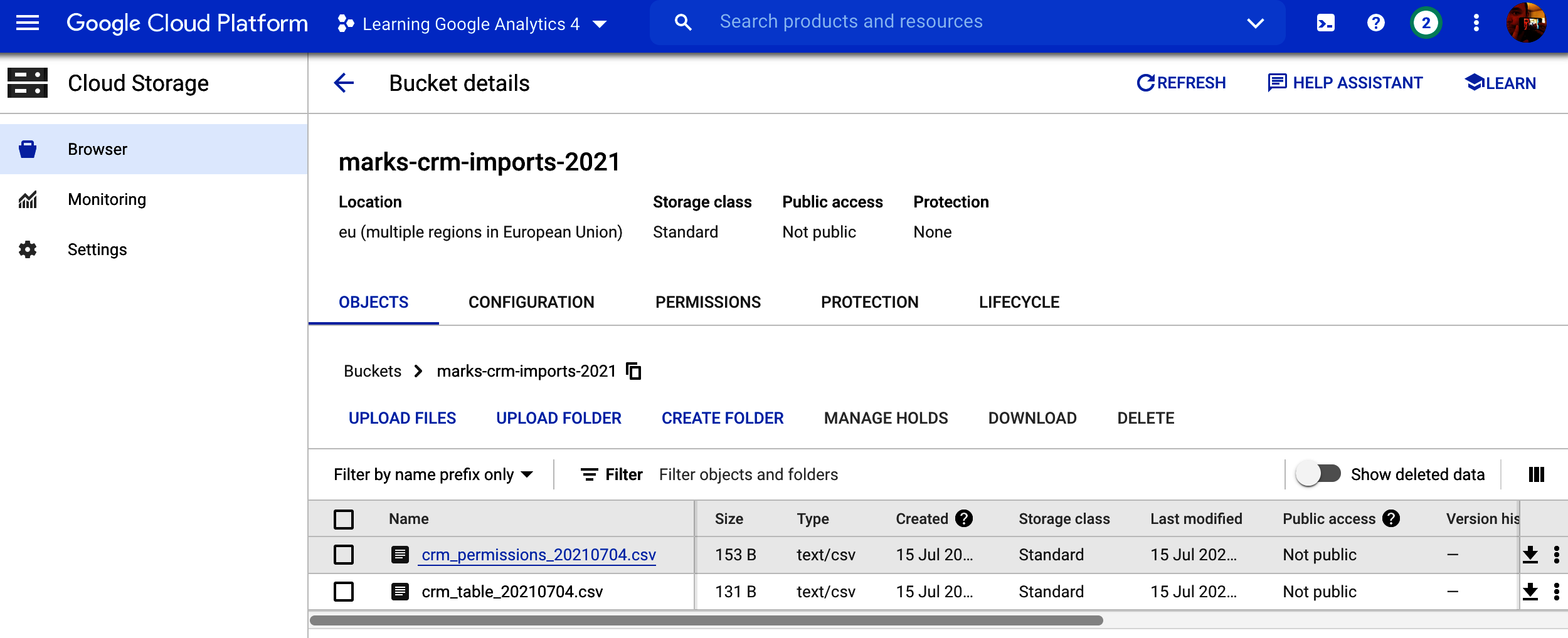Go back using the arrow icon

(344, 83)
